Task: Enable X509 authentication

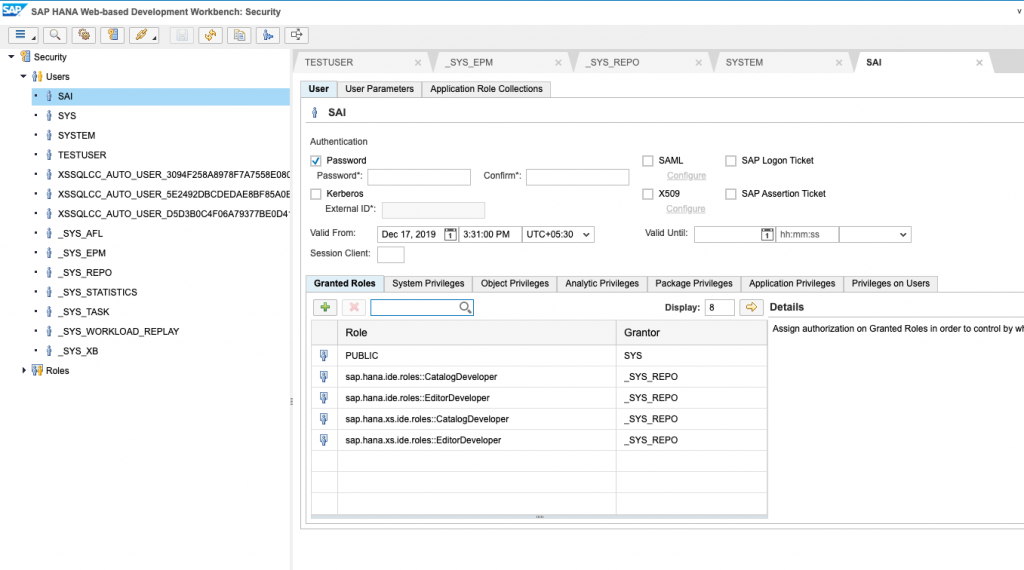Action: pos(648,194)
